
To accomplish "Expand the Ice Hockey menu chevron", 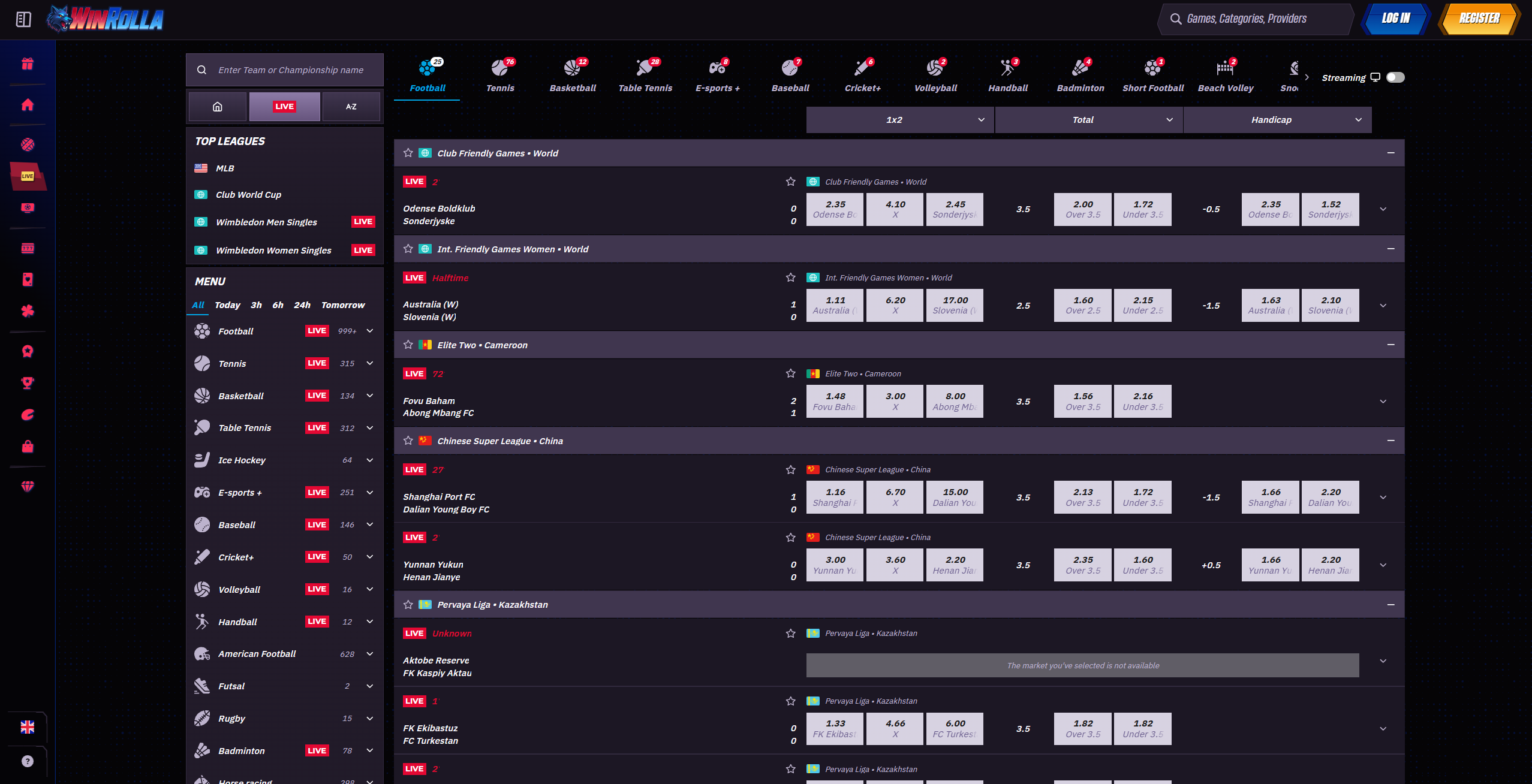I will tap(370, 460).
